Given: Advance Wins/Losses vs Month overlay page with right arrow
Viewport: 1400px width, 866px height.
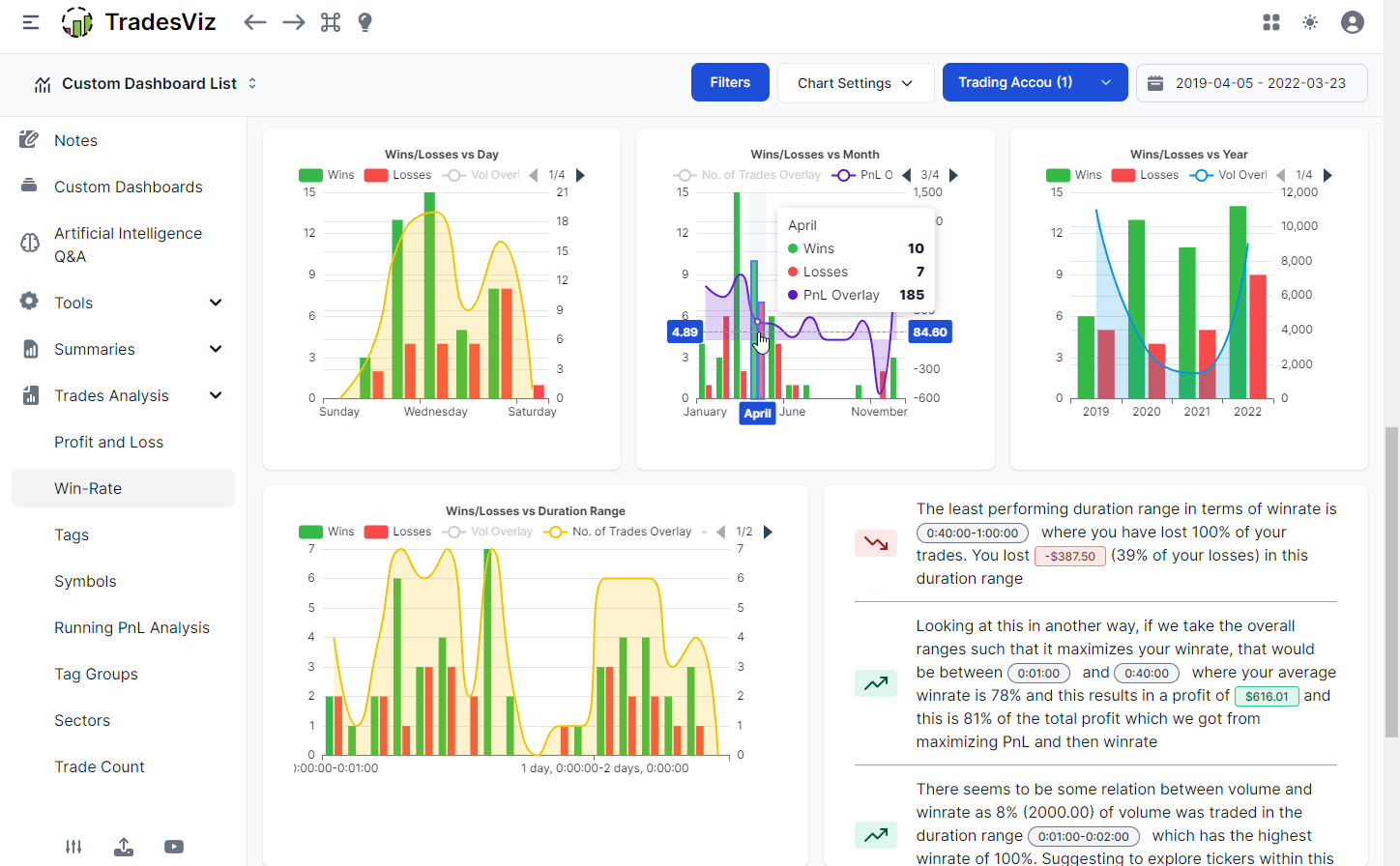Looking at the screenshot, I should pyautogui.click(x=953, y=175).
